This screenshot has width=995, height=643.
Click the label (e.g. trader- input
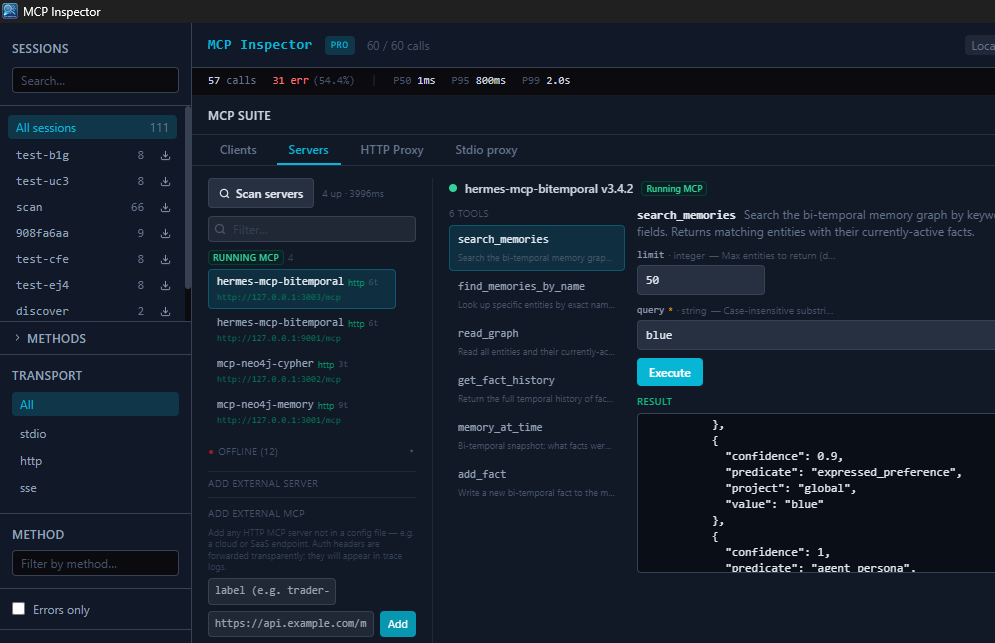(272, 591)
